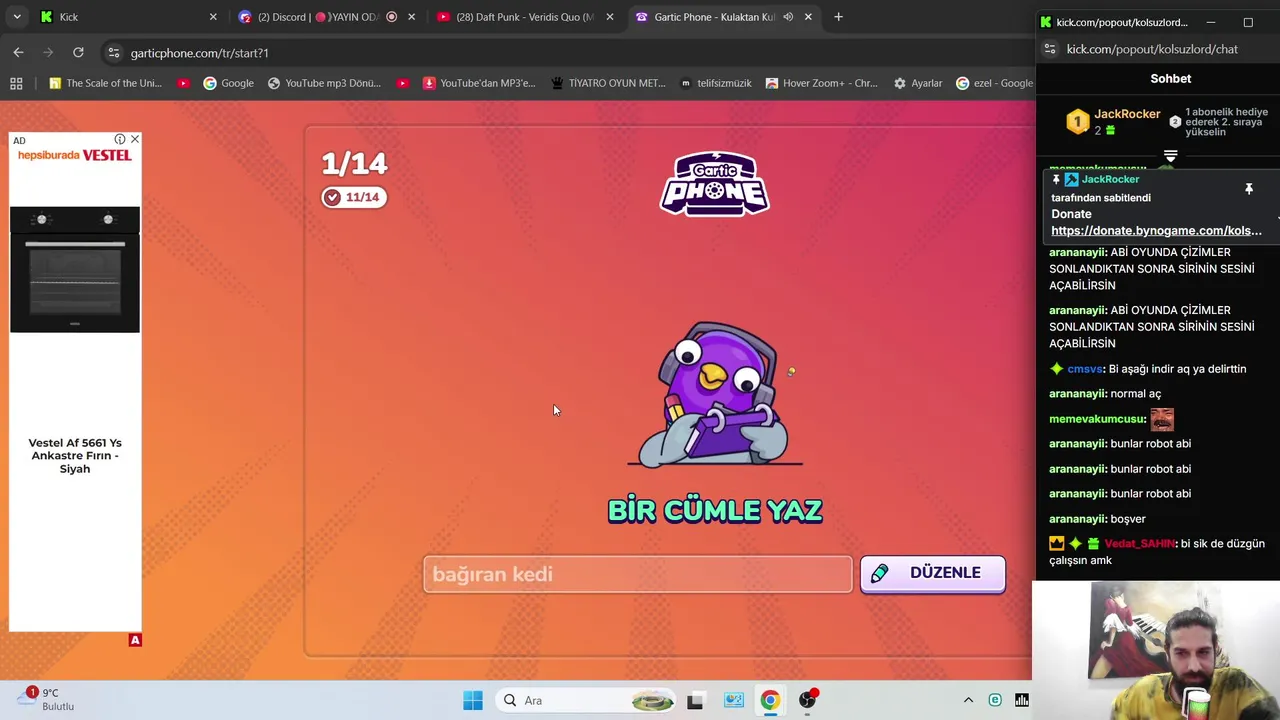Unpin the pinned JackRocker message

1248,189
